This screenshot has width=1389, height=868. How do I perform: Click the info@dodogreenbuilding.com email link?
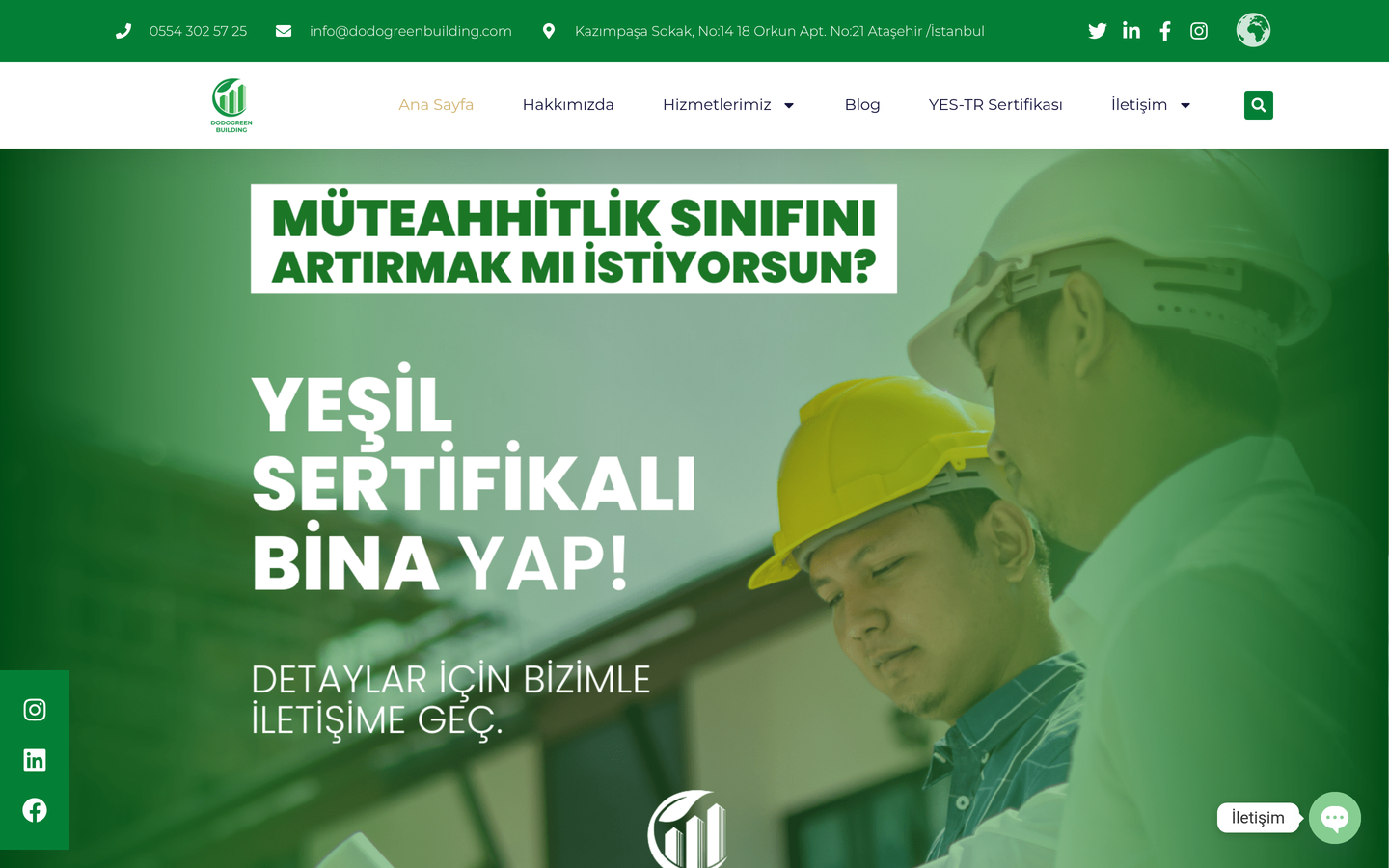click(x=411, y=31)
